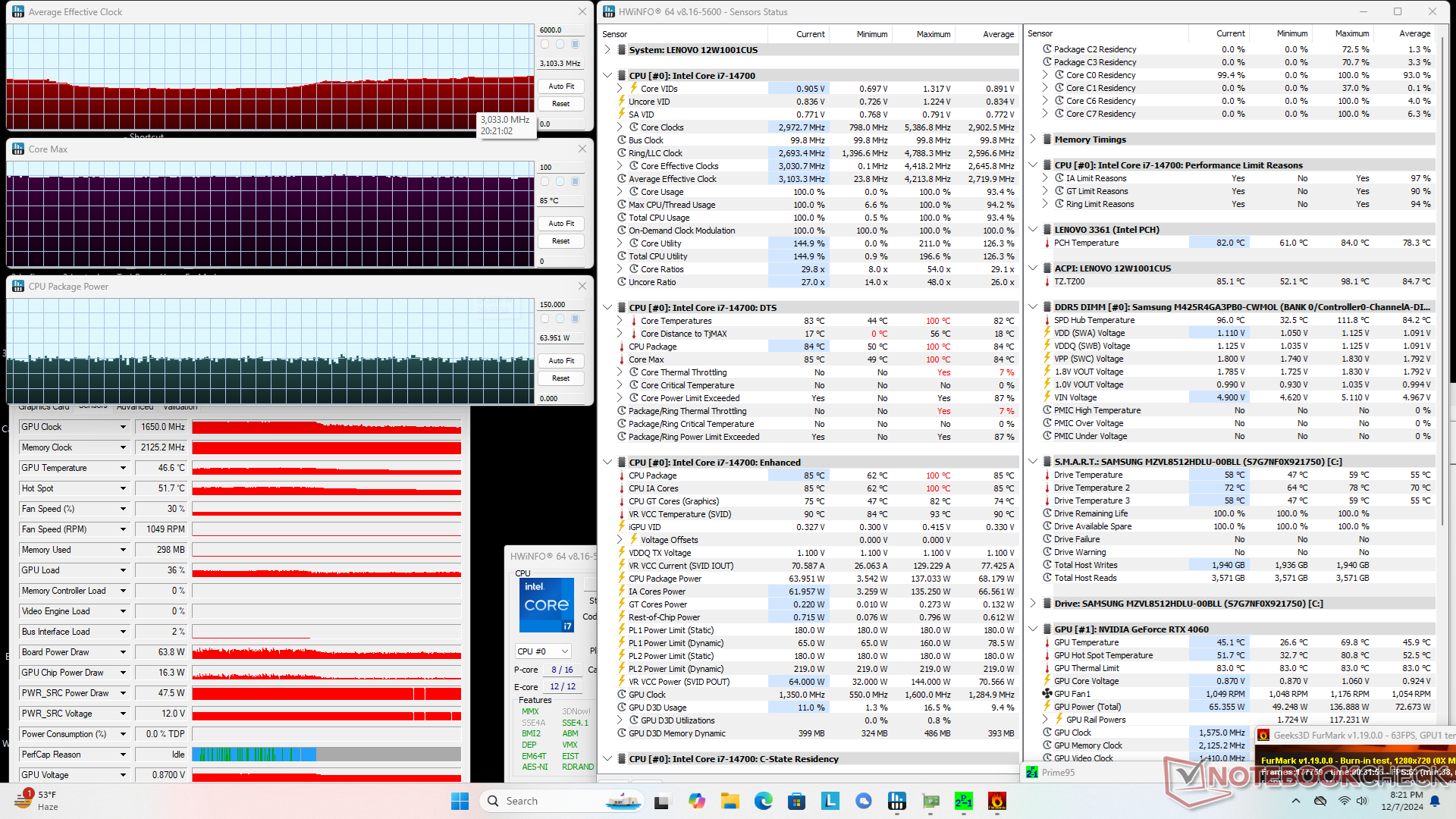Screen dimensions: 1456x819
Task: Click the Average Effective Clock window title icon
Action: pos(18,11)
